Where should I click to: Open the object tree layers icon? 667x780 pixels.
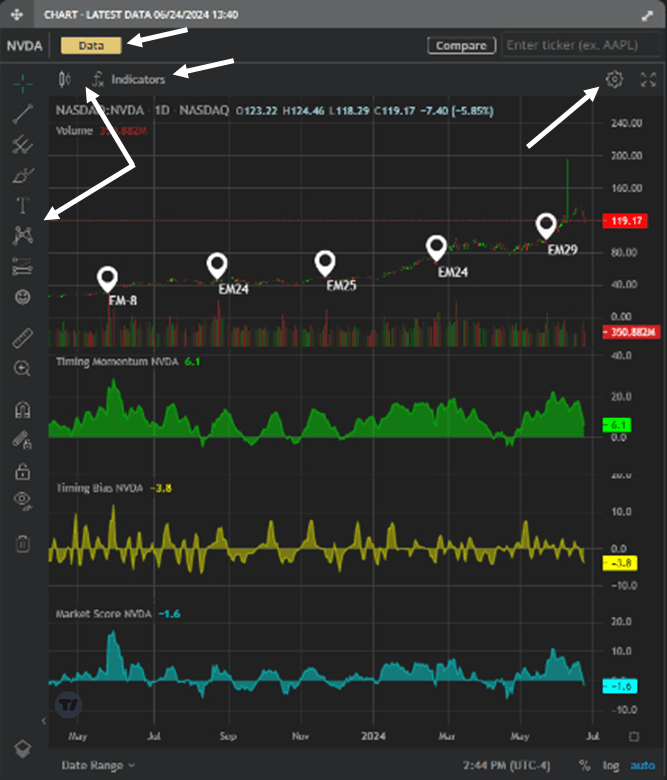pos(23,748)
